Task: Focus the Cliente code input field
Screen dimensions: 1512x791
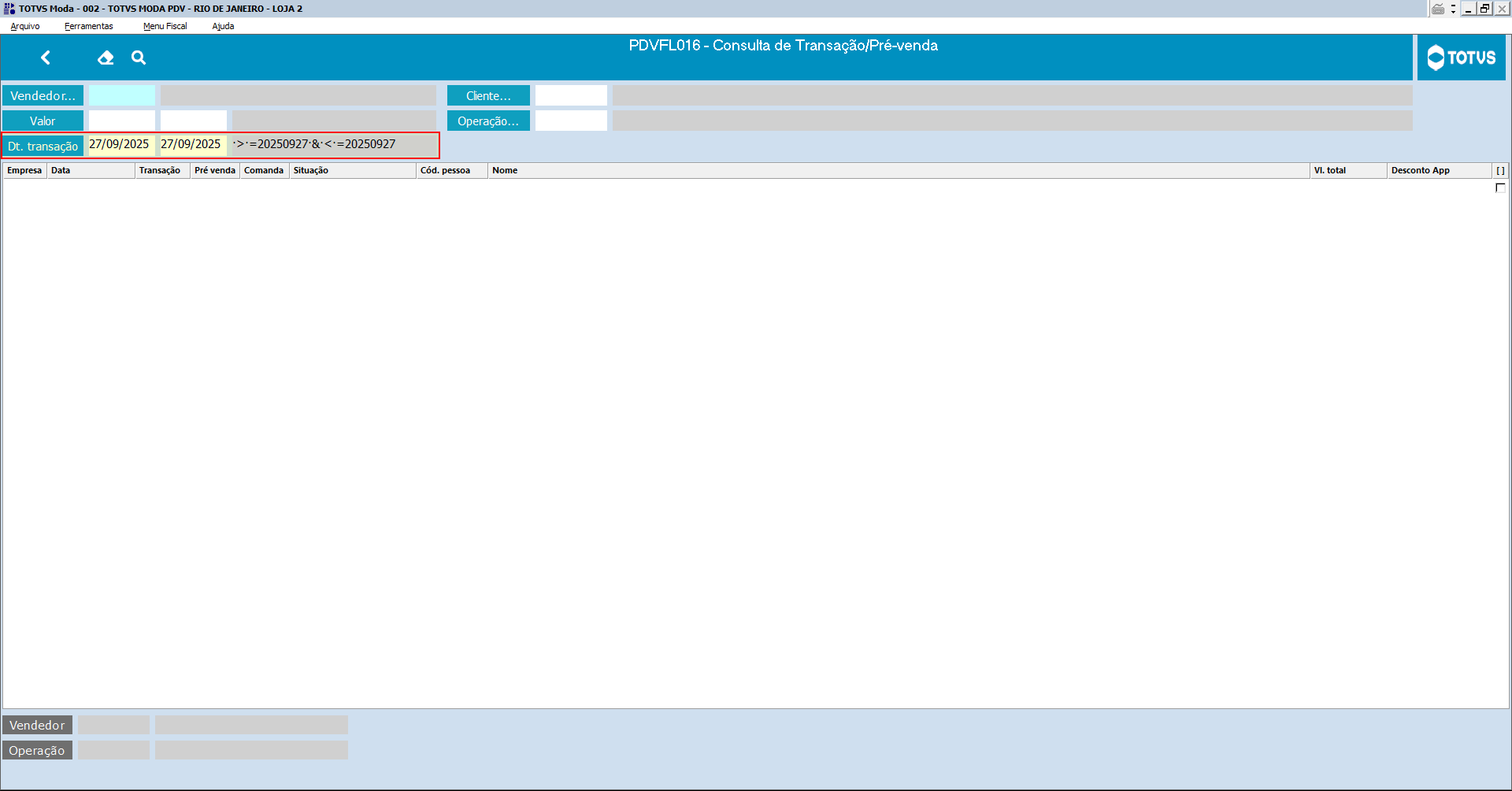Action: [571, 95]
